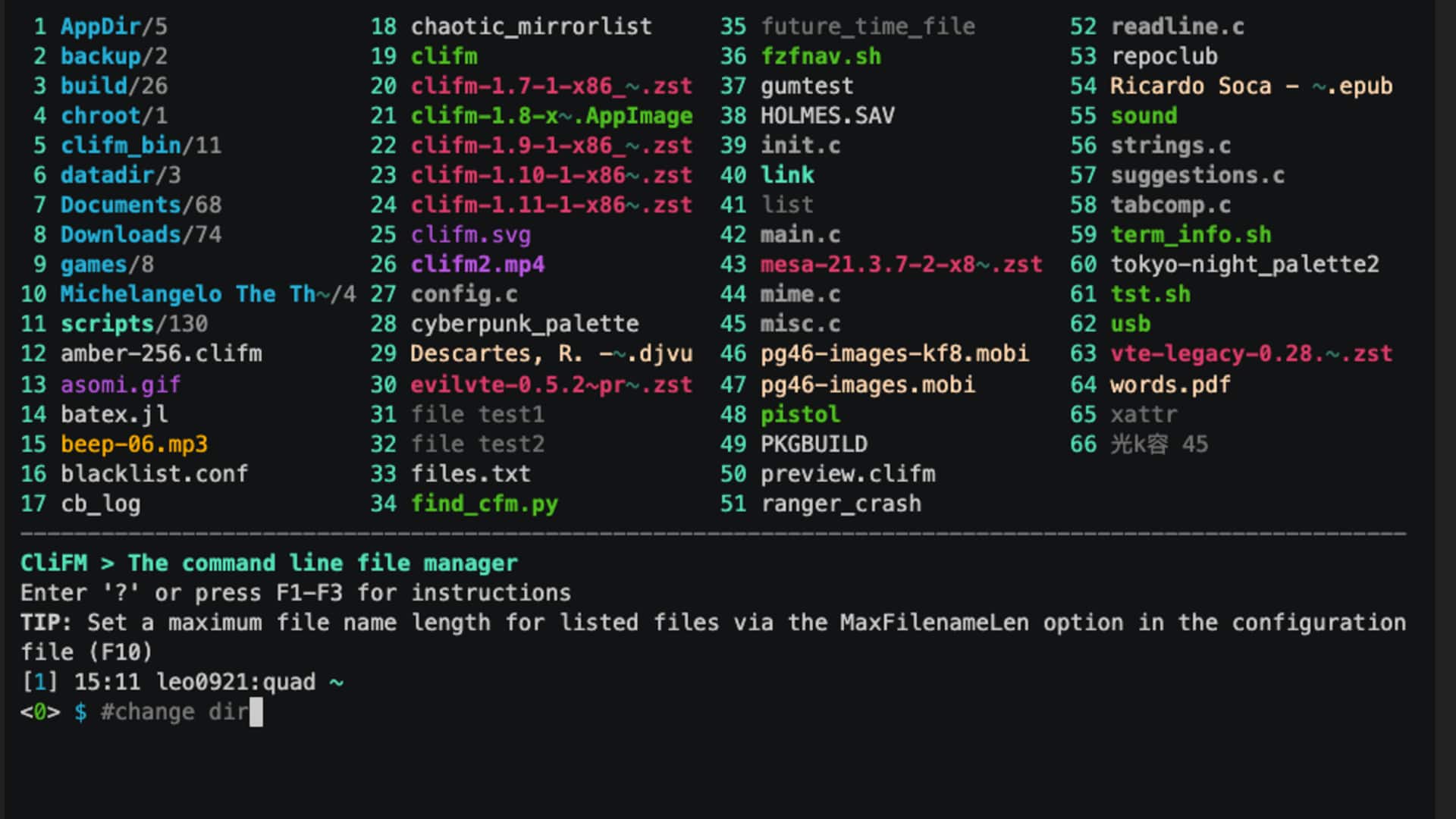The width and height of the screenshot is (1456, 819).
Task: Click the find_cfm.py script entry
Action: 485,504
